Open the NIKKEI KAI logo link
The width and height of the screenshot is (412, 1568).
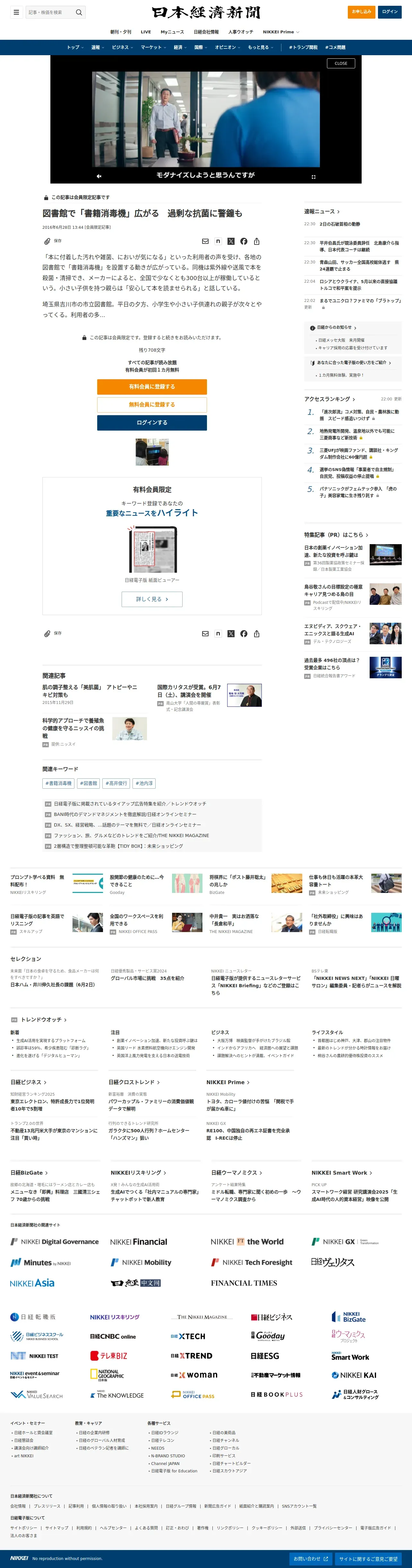point(354,1375)
